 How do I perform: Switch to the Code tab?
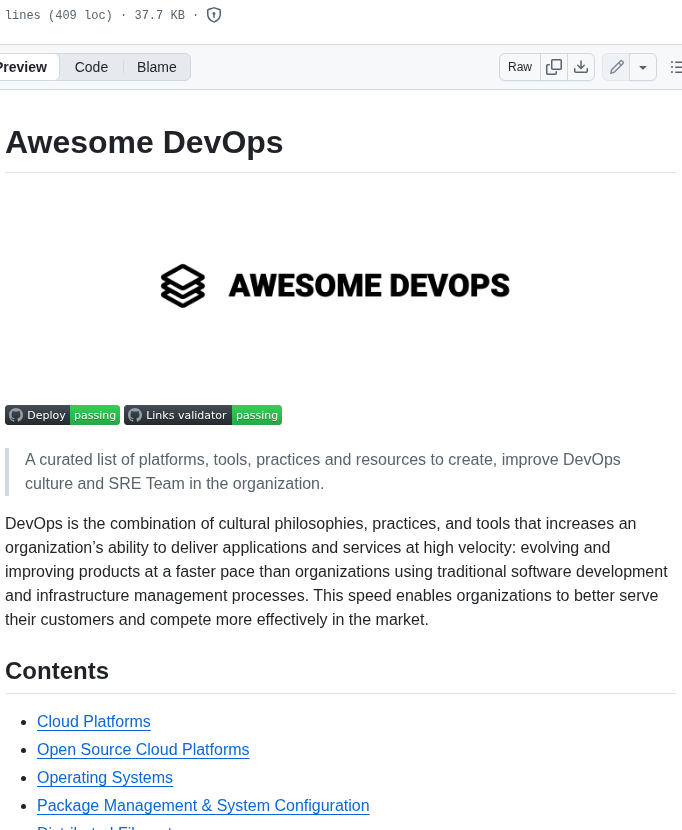[x=91, y=67]
